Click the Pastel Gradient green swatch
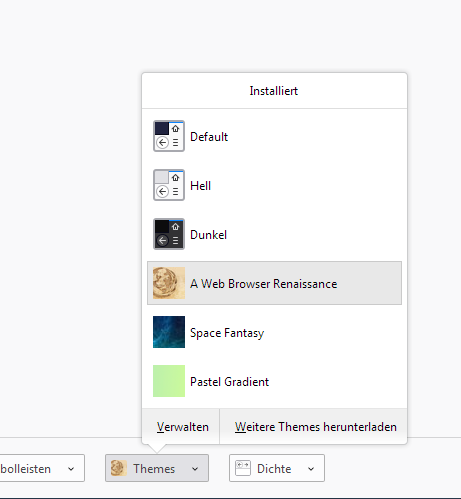461x499 pixels. point(169,381)
